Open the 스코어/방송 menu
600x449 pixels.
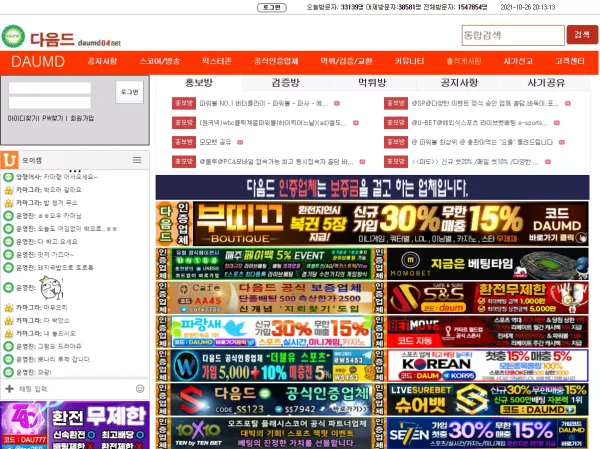(160, 61)
